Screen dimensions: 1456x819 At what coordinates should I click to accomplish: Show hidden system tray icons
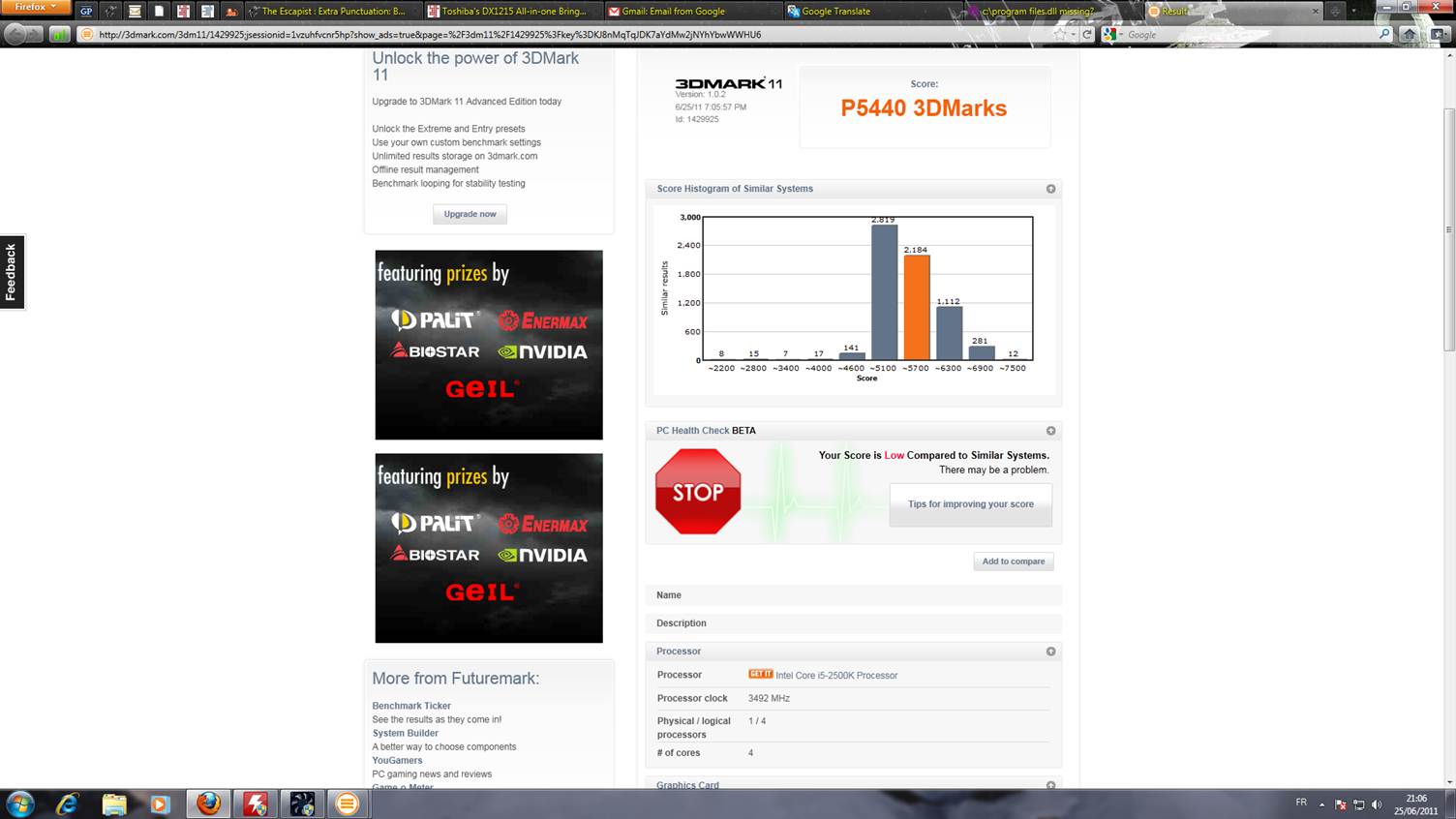(x=1321, y=804)
